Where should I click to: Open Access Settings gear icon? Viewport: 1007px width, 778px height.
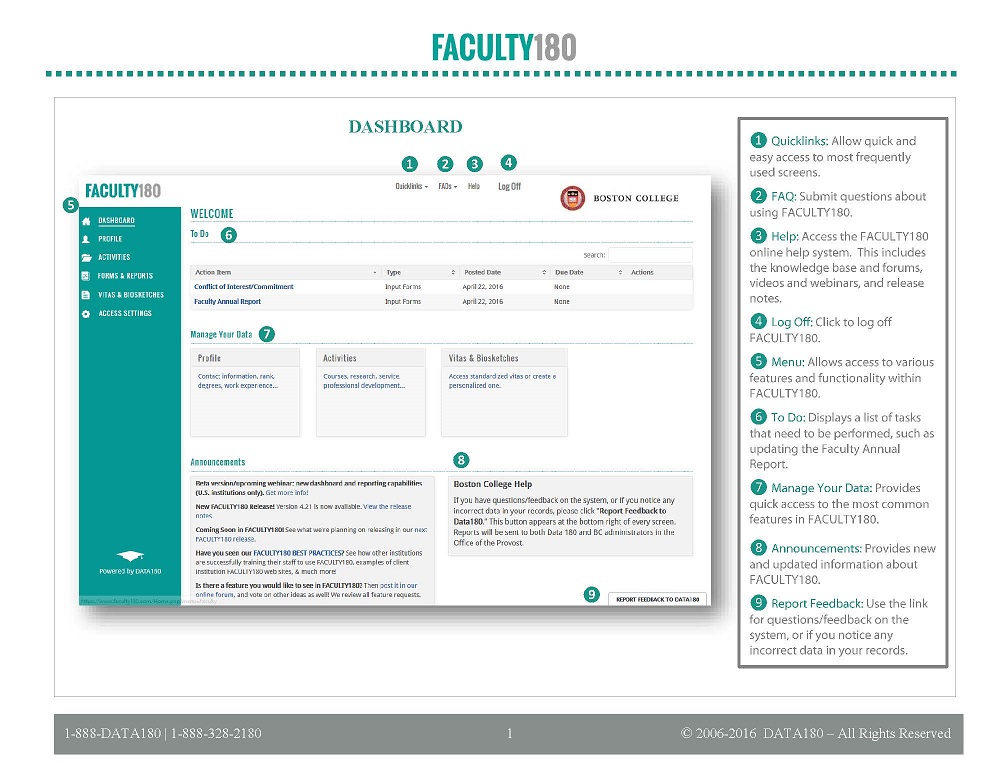86,314
